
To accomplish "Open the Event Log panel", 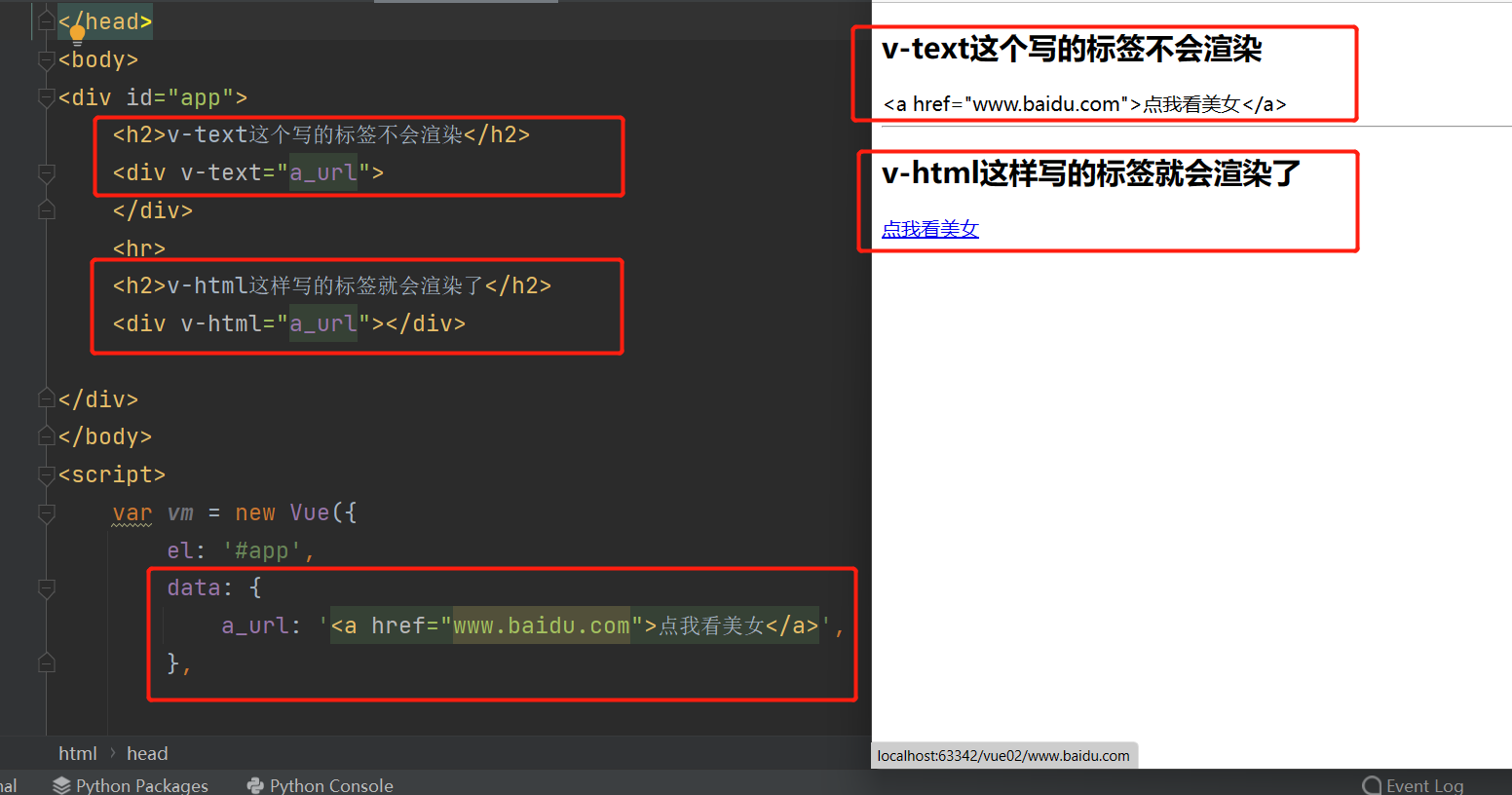I will 1413,785.
